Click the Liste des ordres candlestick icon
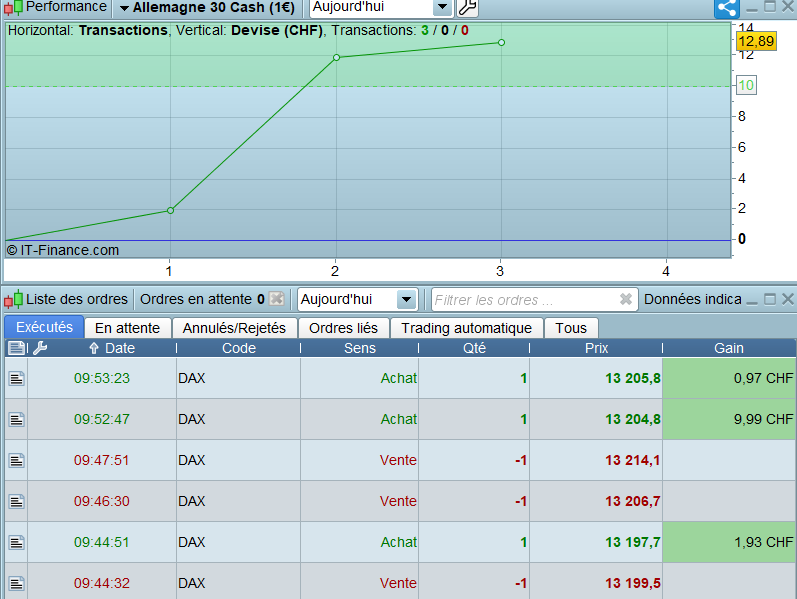Viewport: 797px width, 599px height. pos(14,300)
